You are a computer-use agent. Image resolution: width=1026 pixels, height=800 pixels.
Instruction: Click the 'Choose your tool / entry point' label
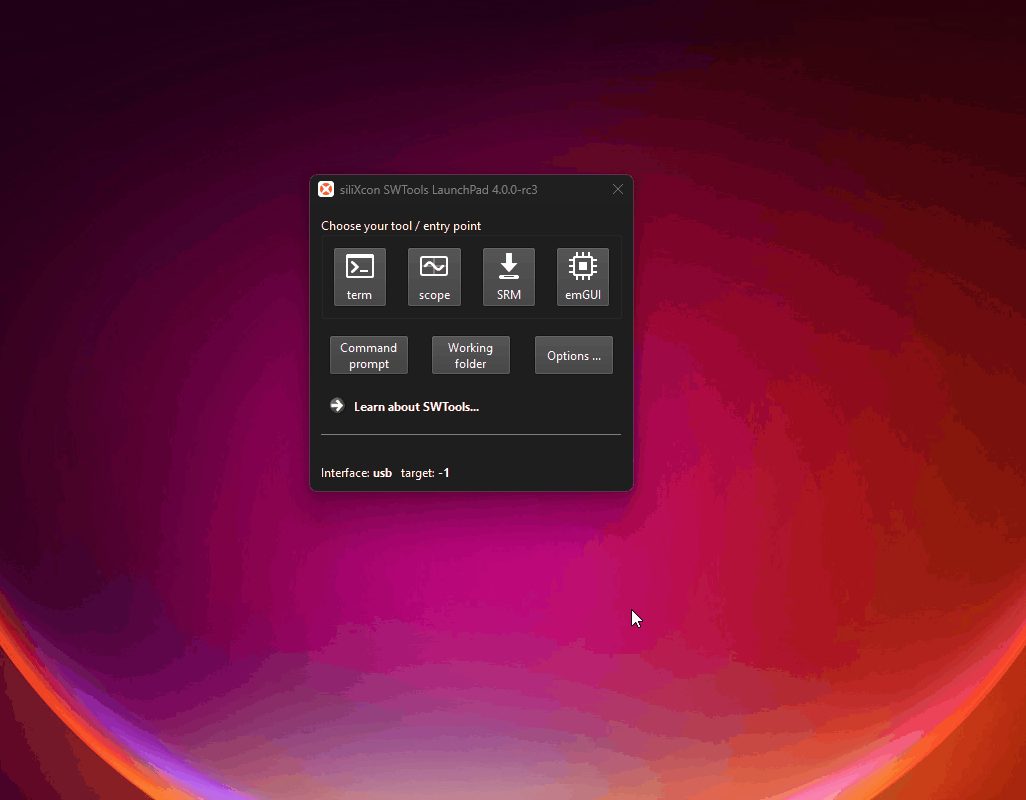pyautogui.click(x=400, y=226)
